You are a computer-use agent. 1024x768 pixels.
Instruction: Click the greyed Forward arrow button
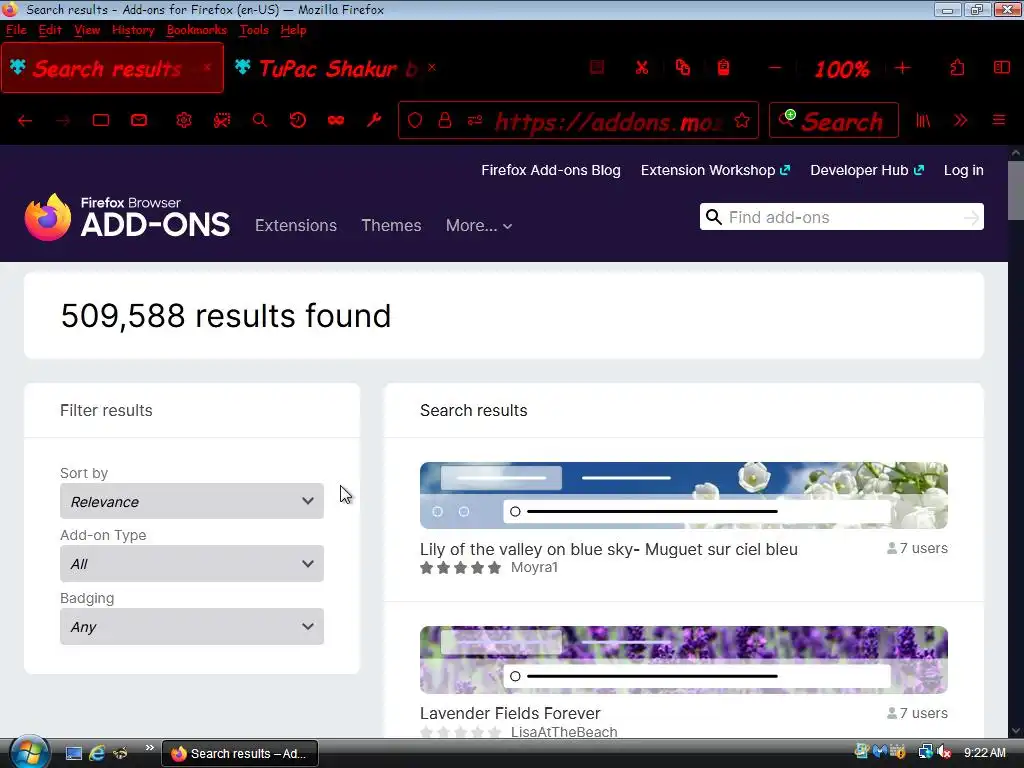point(63,120)
